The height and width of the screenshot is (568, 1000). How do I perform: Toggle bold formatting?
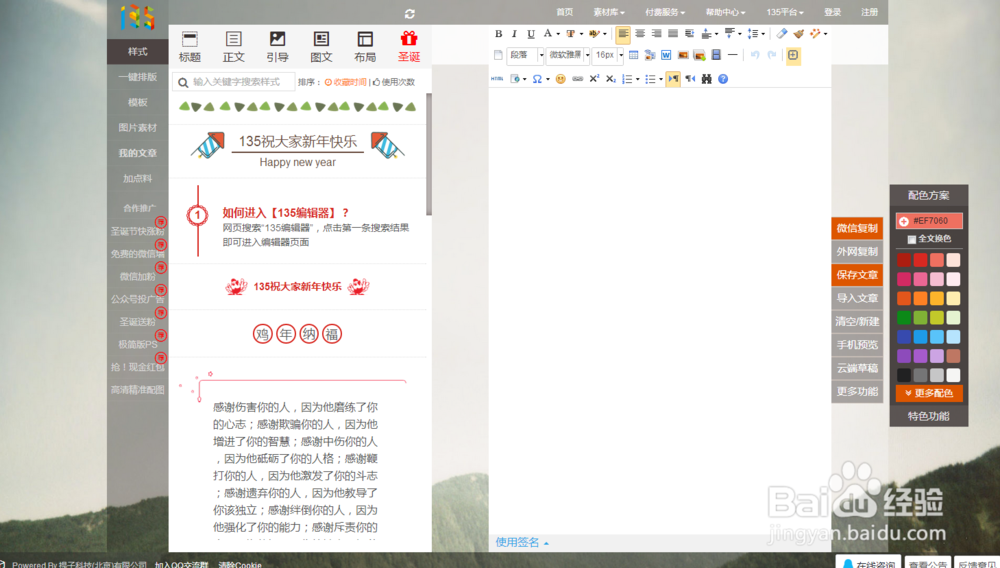(x=499, y=34)
